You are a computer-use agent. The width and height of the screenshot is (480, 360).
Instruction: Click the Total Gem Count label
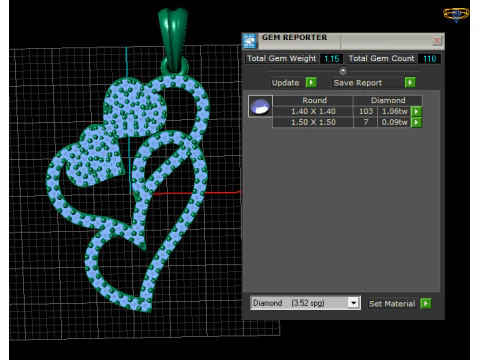click(x=381, y=59)
